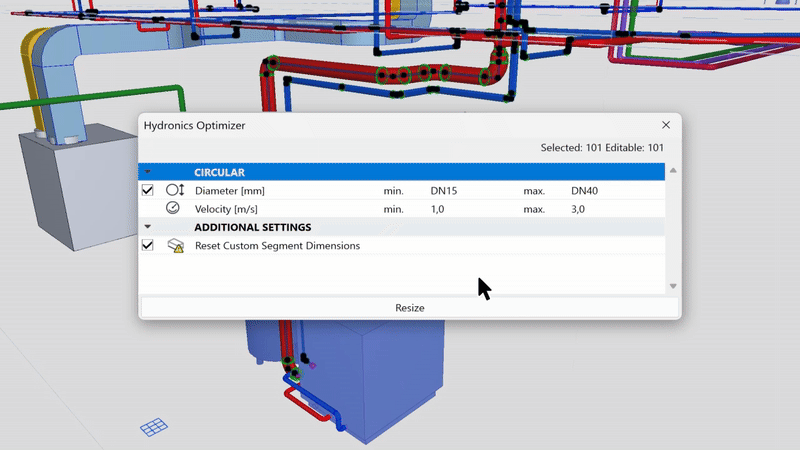Image resolution: width=800 pixels, height=450 pixels.
Task: Collapse the ADDITIONAL SETTINGS section
Action: (x=148, y=227)
